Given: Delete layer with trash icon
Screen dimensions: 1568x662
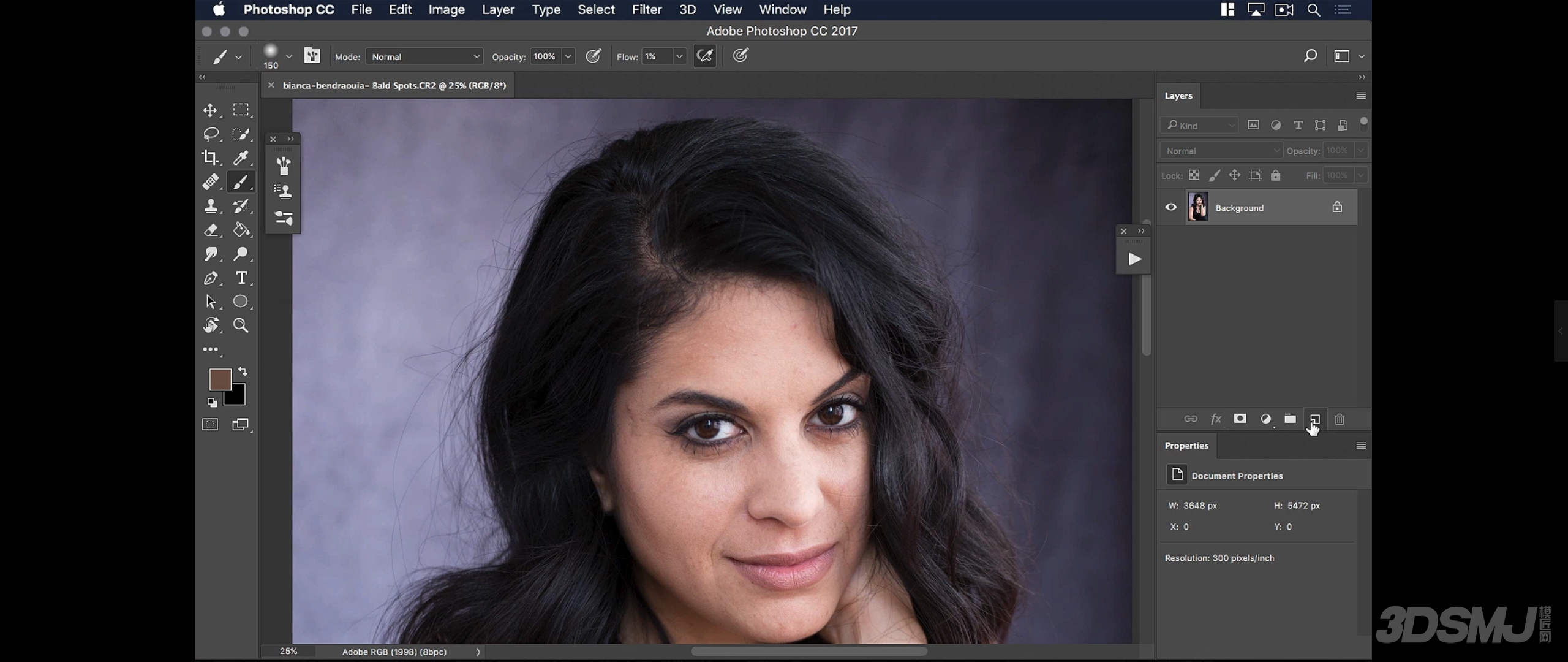Looking at the screenshot, I should tap(1340, 419).
